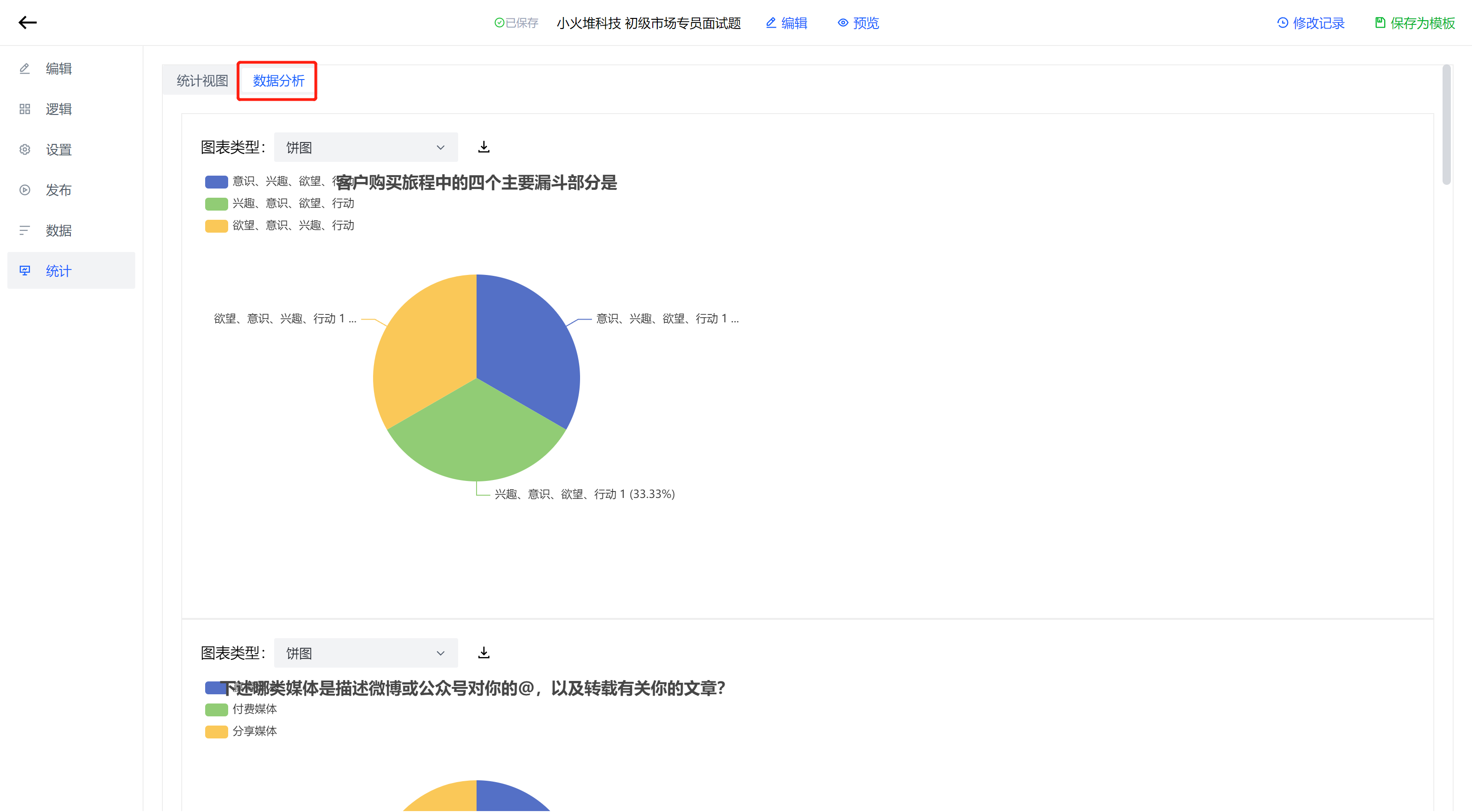The height and width of the screenshot is (812, 1472).
Task: Download the first pie chart image
Action: pyautogui.click(x=483, y=147)
